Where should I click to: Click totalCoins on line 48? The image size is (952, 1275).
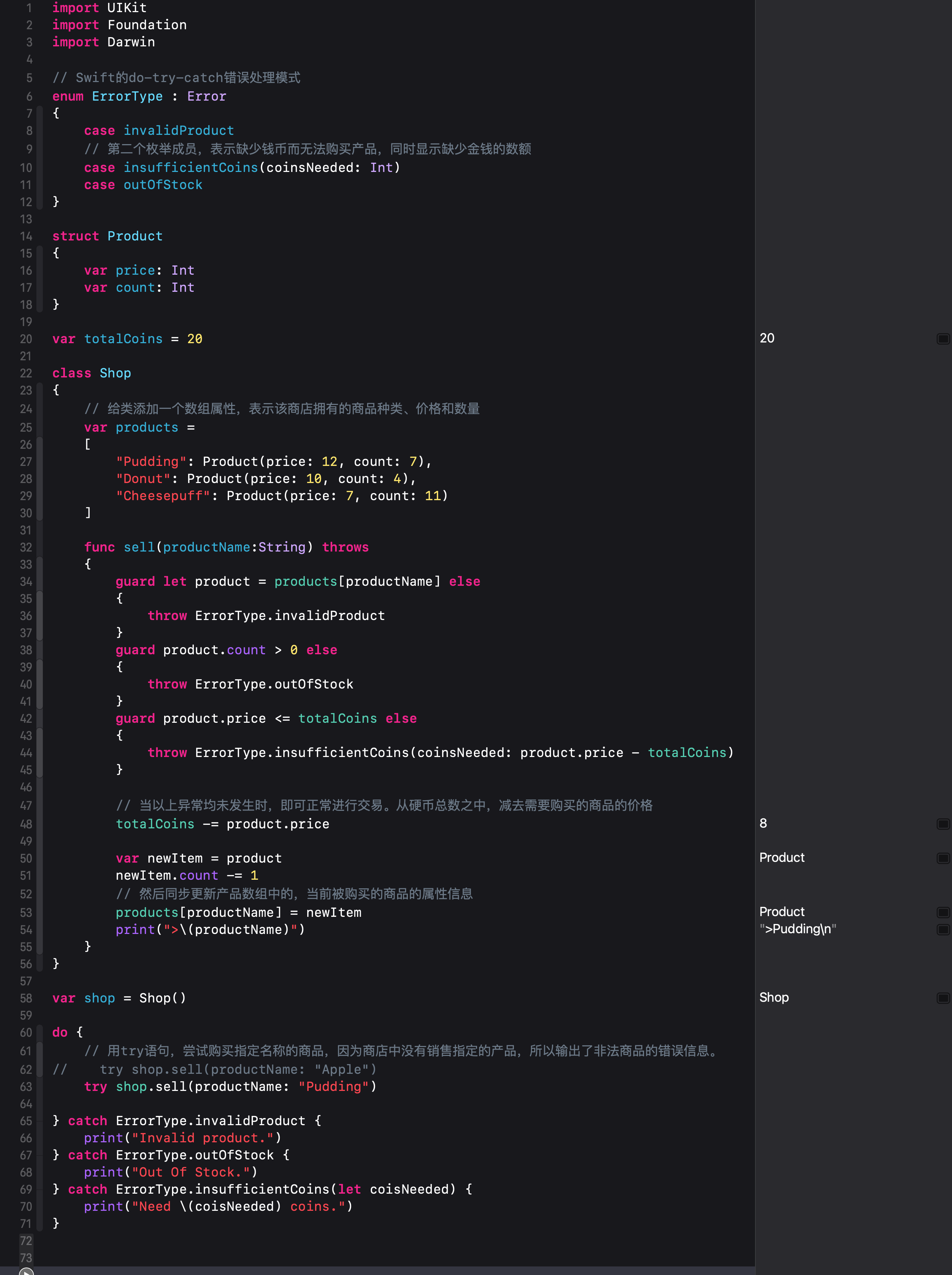[155, 824]
